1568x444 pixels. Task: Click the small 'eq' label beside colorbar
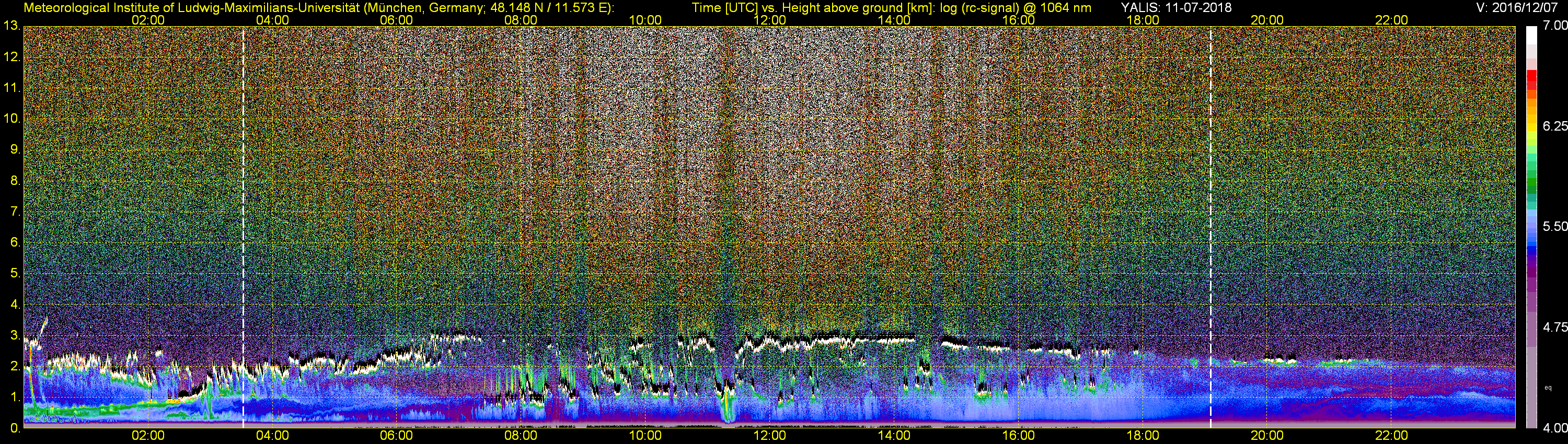(x=1548, y=388)
